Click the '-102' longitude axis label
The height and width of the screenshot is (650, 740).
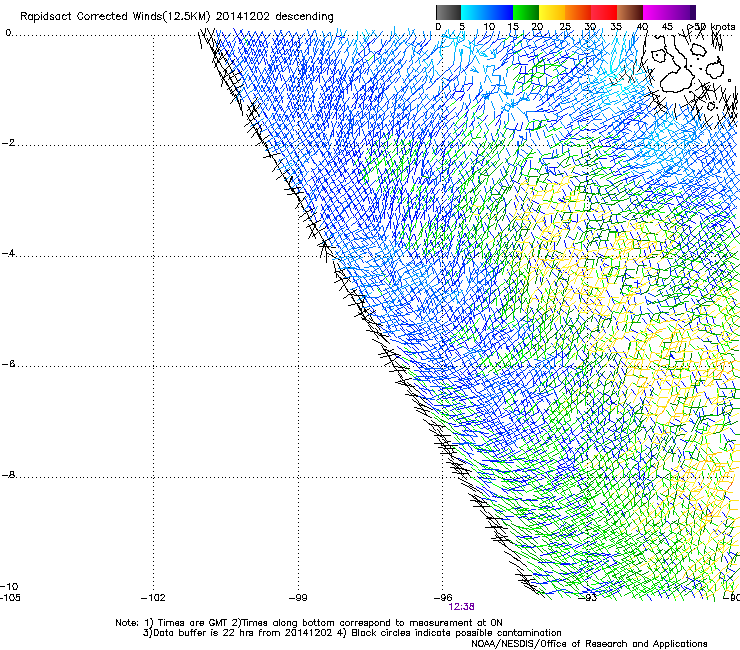tap(153, 598)
